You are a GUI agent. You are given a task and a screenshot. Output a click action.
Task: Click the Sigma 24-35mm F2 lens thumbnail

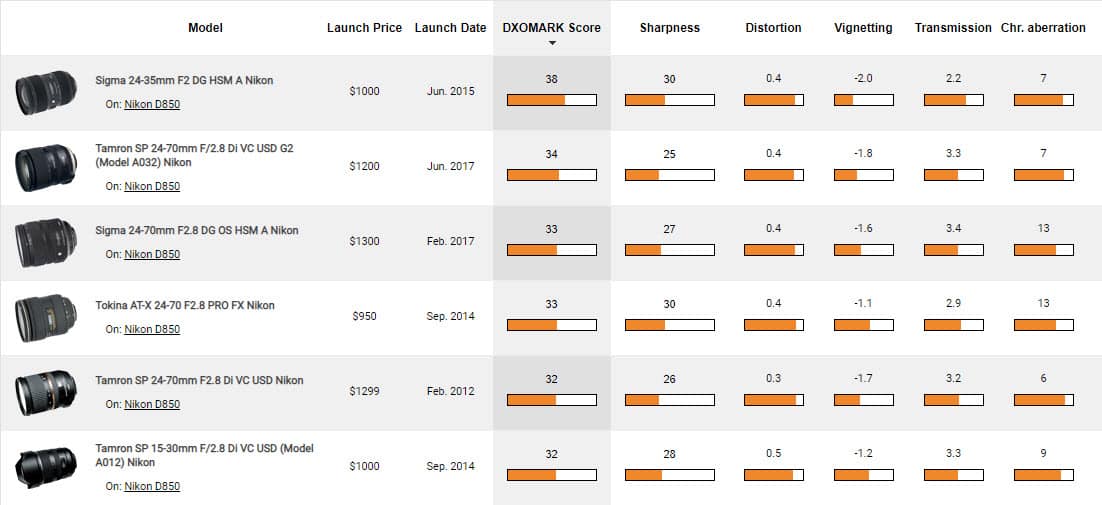pos(45,92)
